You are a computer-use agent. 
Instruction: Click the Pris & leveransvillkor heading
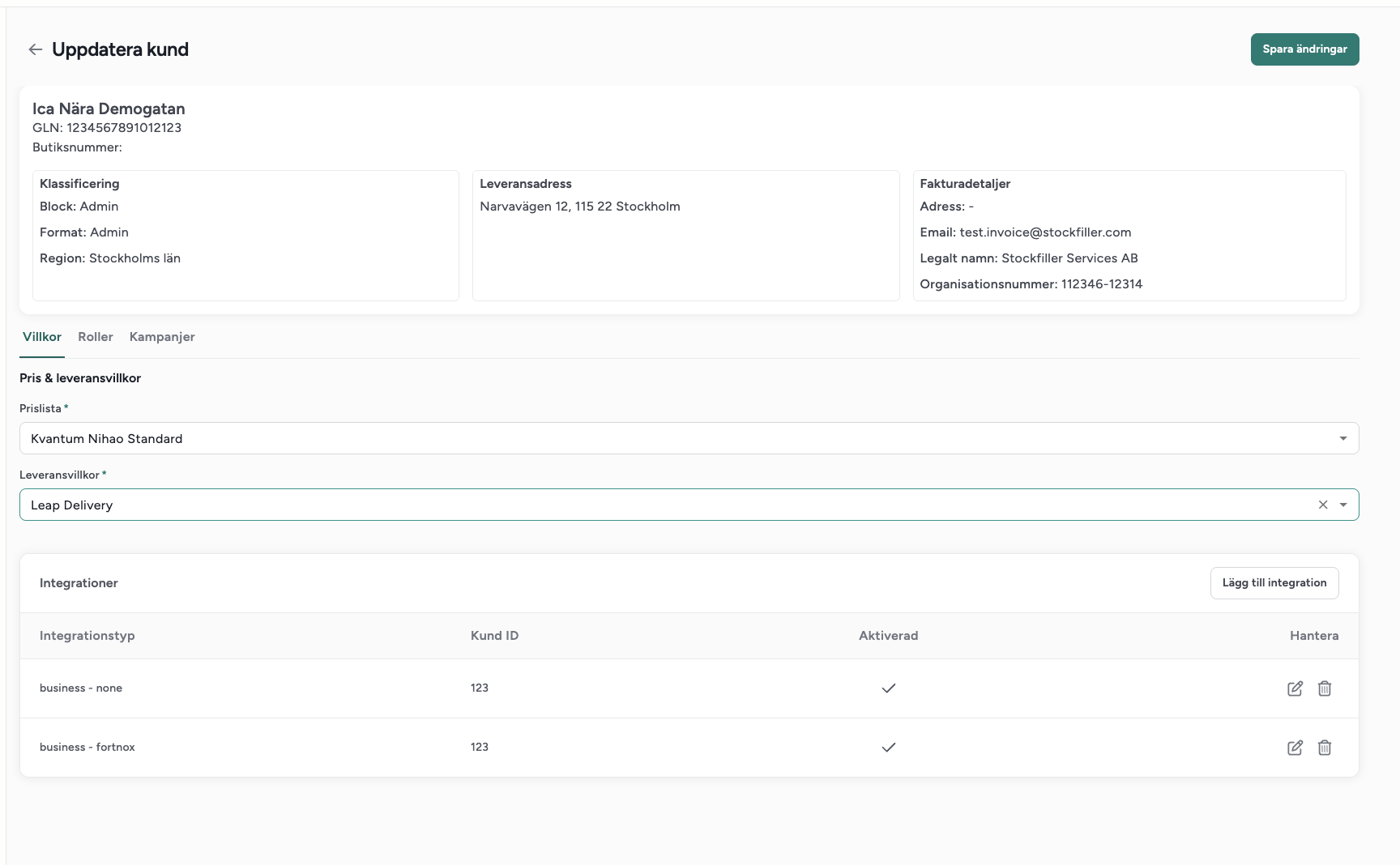pos(80,378)
